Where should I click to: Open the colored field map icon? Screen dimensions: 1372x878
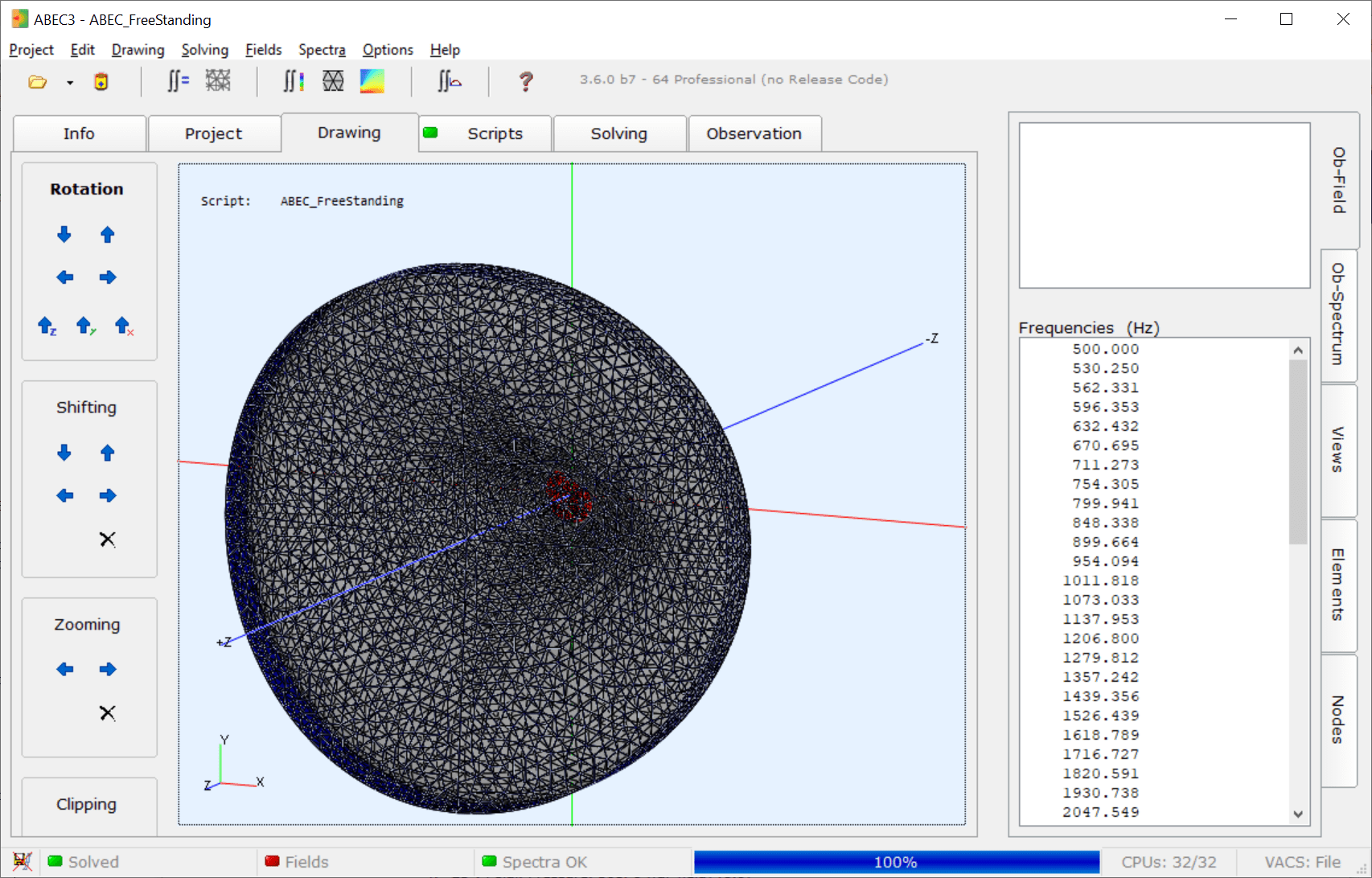point(372,80)
